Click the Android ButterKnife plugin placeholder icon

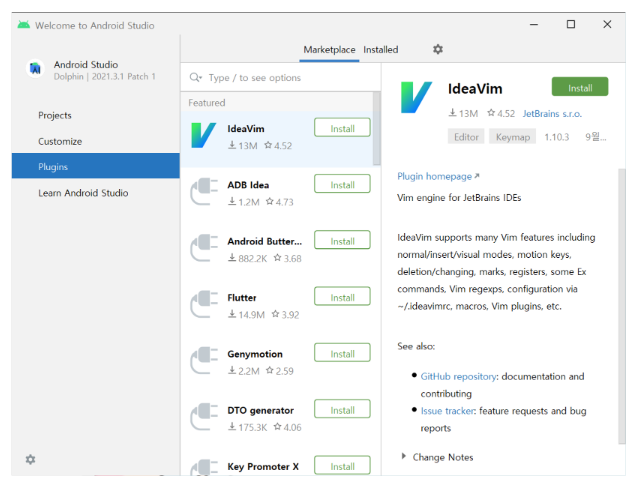pos(205,248)
